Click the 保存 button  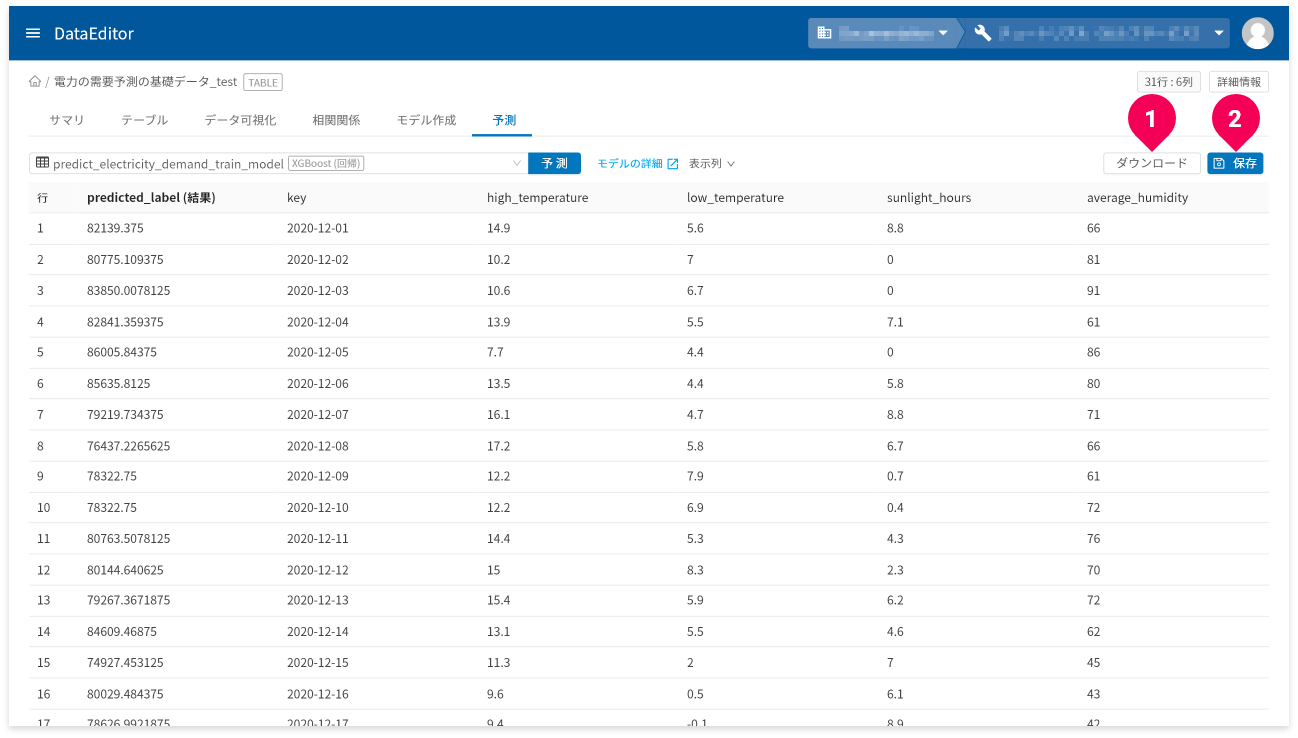pyautogui.click(x=1235, y=163)
